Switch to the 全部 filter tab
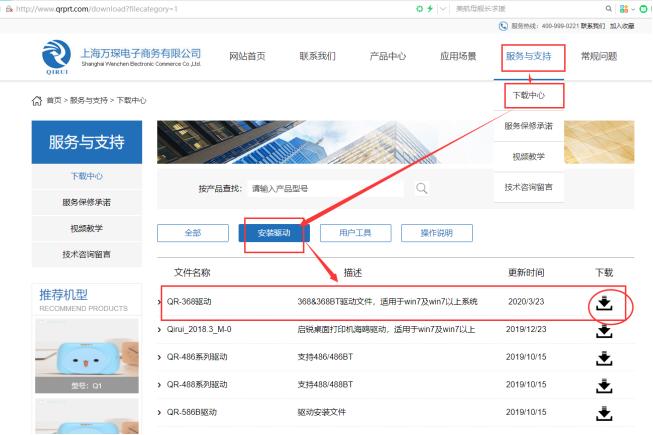 [x=193, y=233]
